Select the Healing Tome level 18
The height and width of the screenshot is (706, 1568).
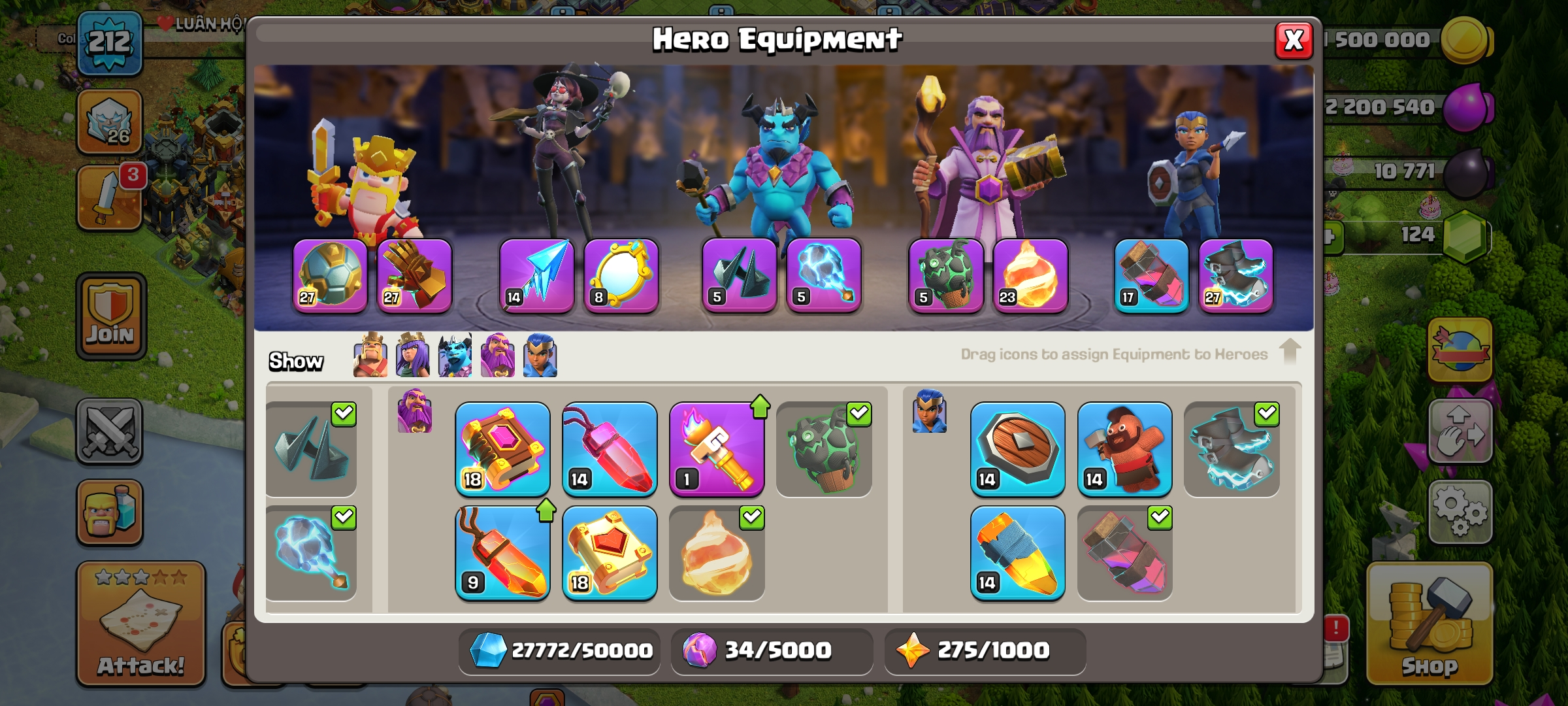[610, 553]
